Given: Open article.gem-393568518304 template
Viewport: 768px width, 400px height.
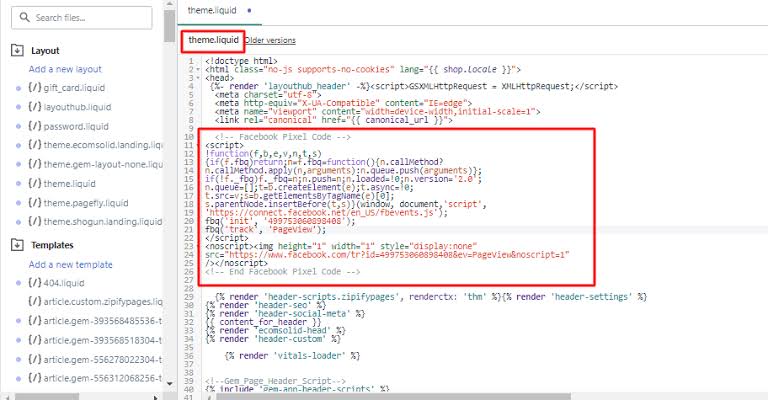Looking at the screenshot, I should [103, 340].
